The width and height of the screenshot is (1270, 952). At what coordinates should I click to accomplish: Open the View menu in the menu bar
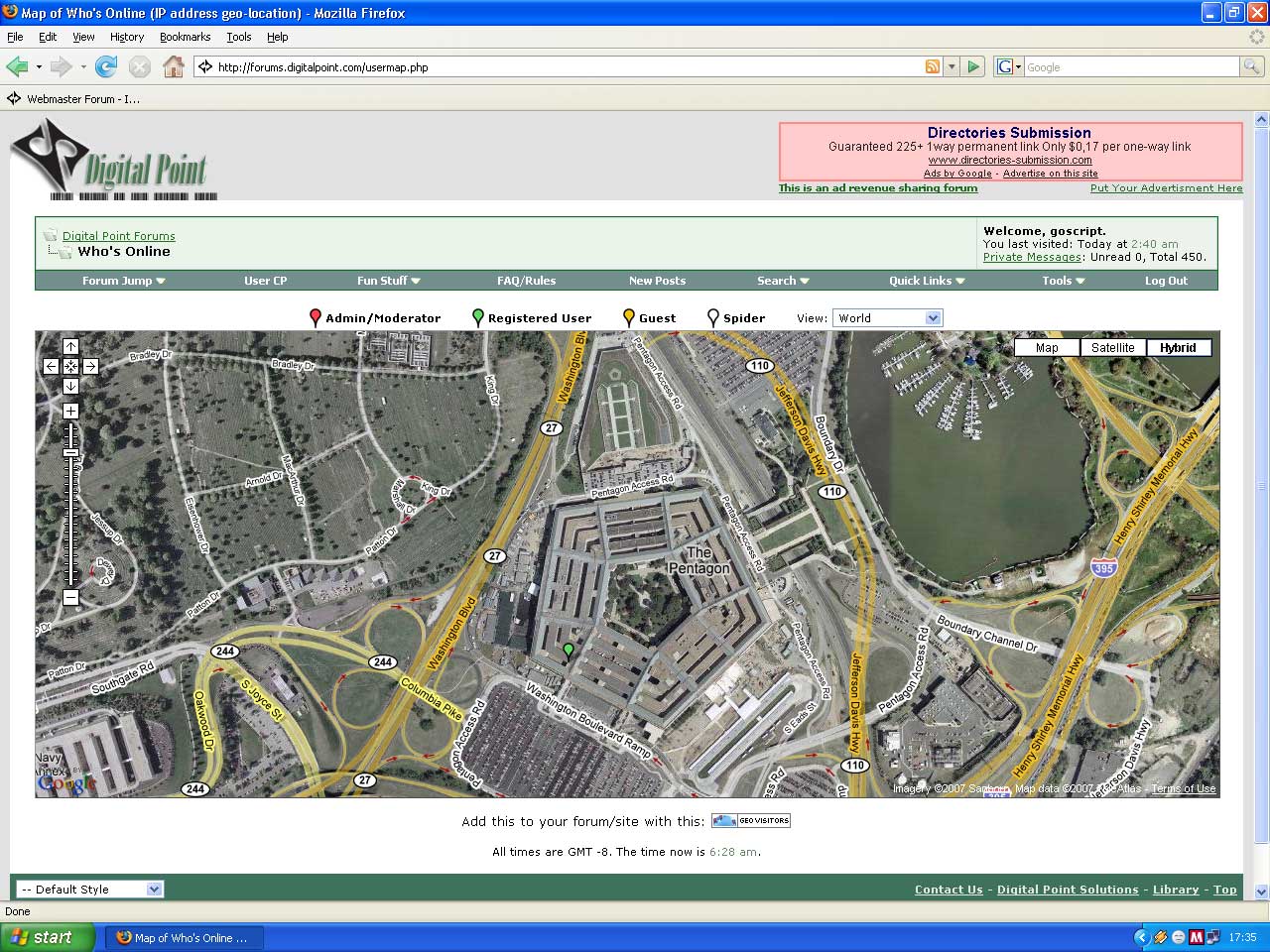(x=83, y=37)
